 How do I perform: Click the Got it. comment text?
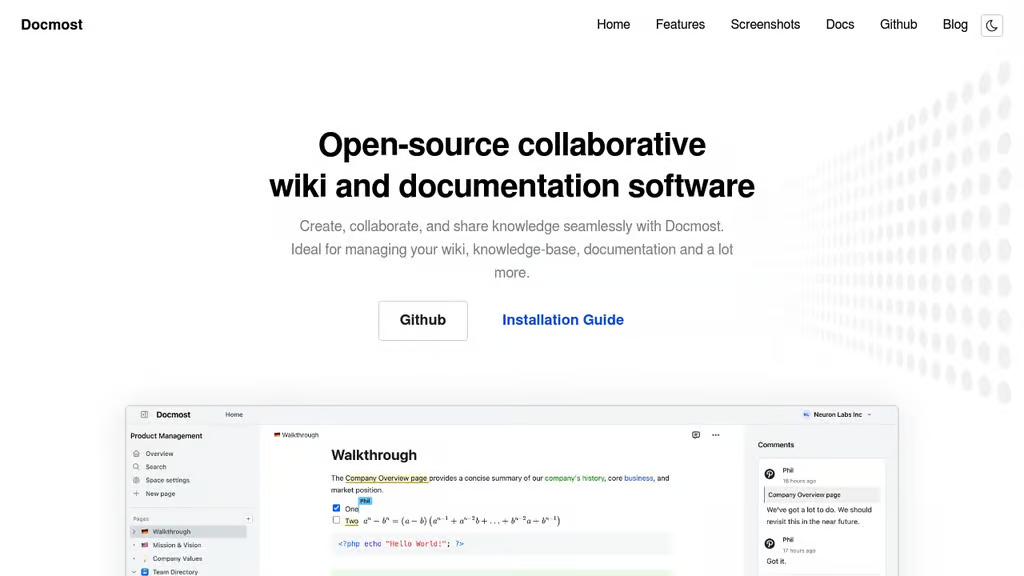click(776, 562)
